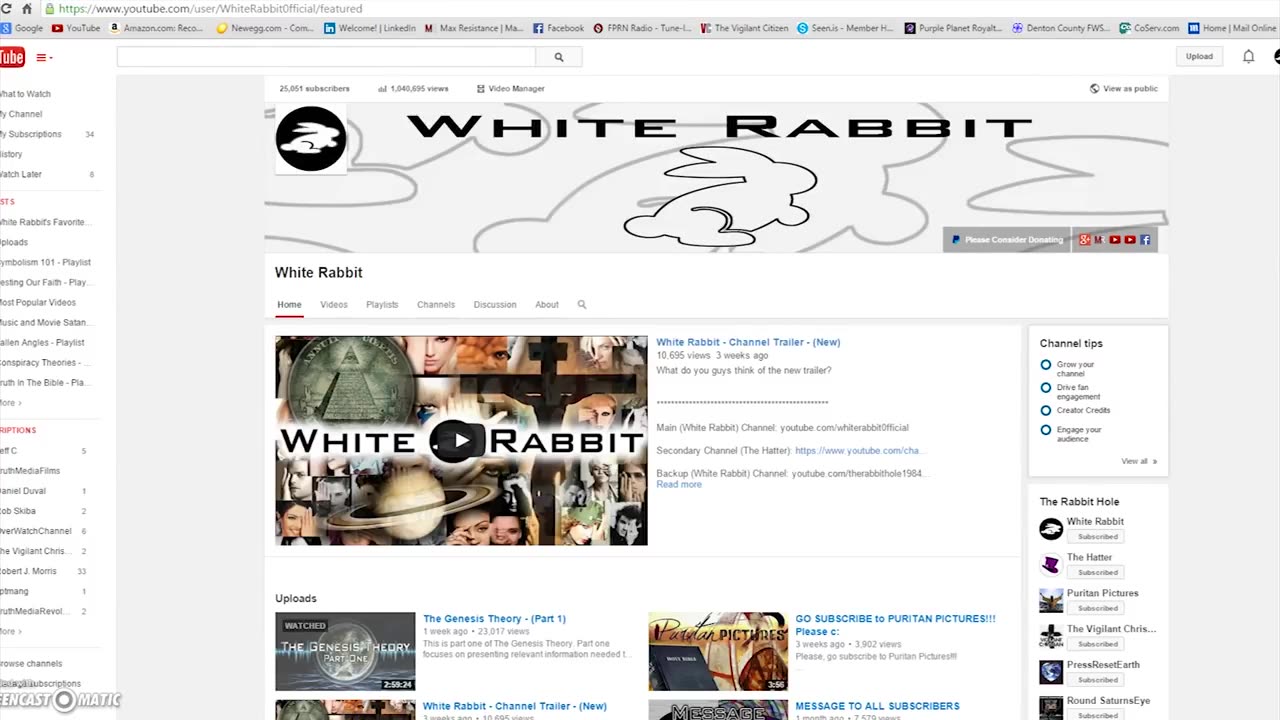Switch to the Home tab
1280x720 pixels.
tap(289, 305)
